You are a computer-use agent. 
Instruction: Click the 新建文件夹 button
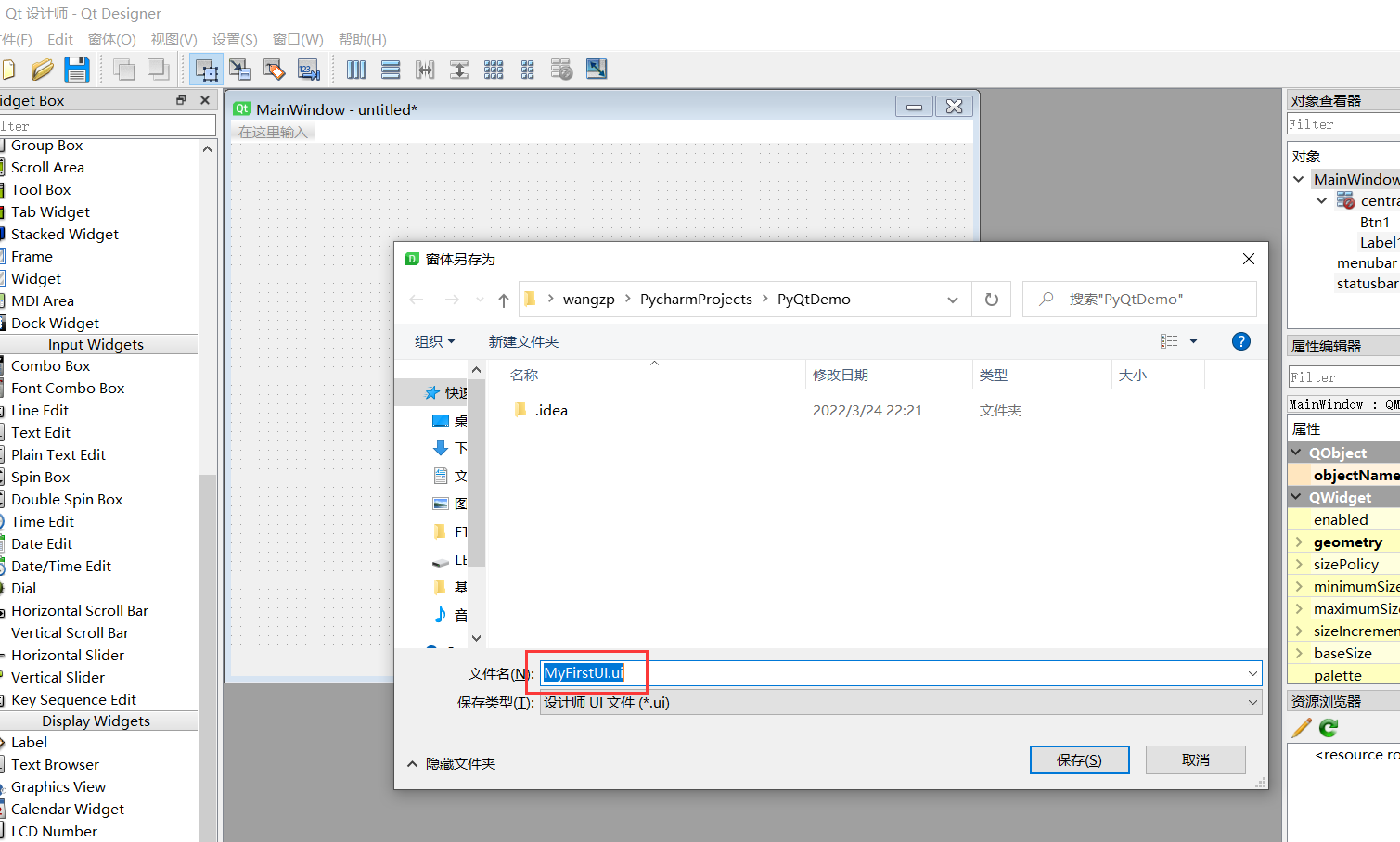point(523,341)
